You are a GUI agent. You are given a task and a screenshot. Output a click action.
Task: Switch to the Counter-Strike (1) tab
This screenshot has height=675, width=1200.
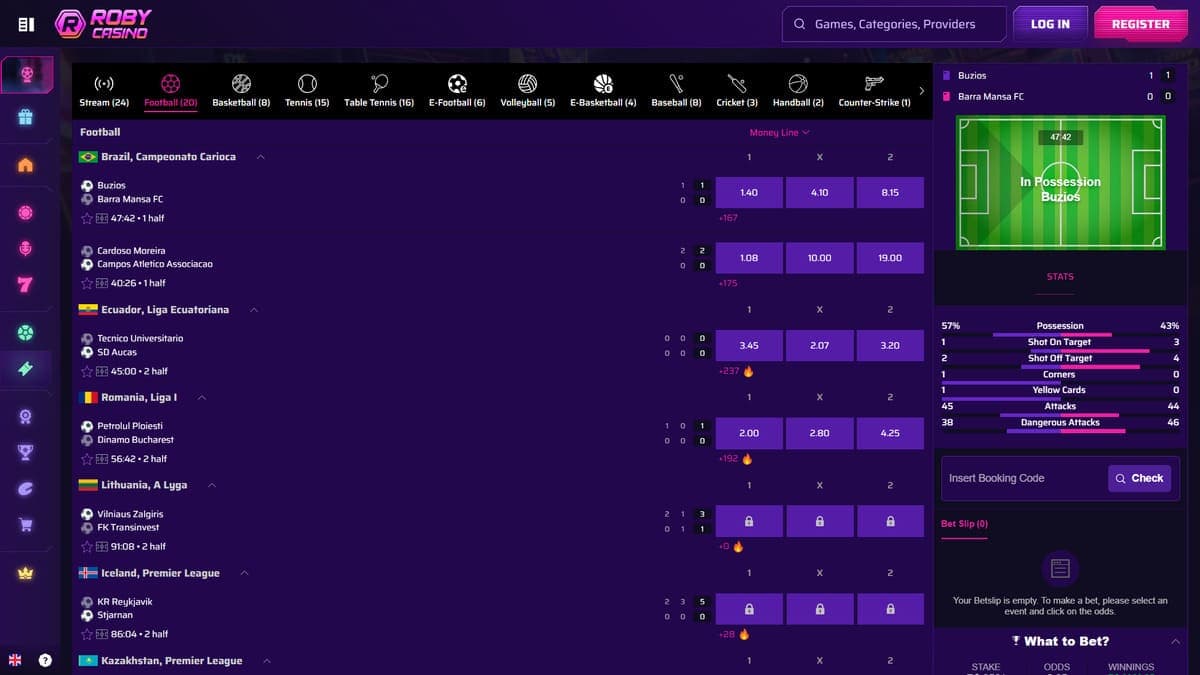pos(874,91)
